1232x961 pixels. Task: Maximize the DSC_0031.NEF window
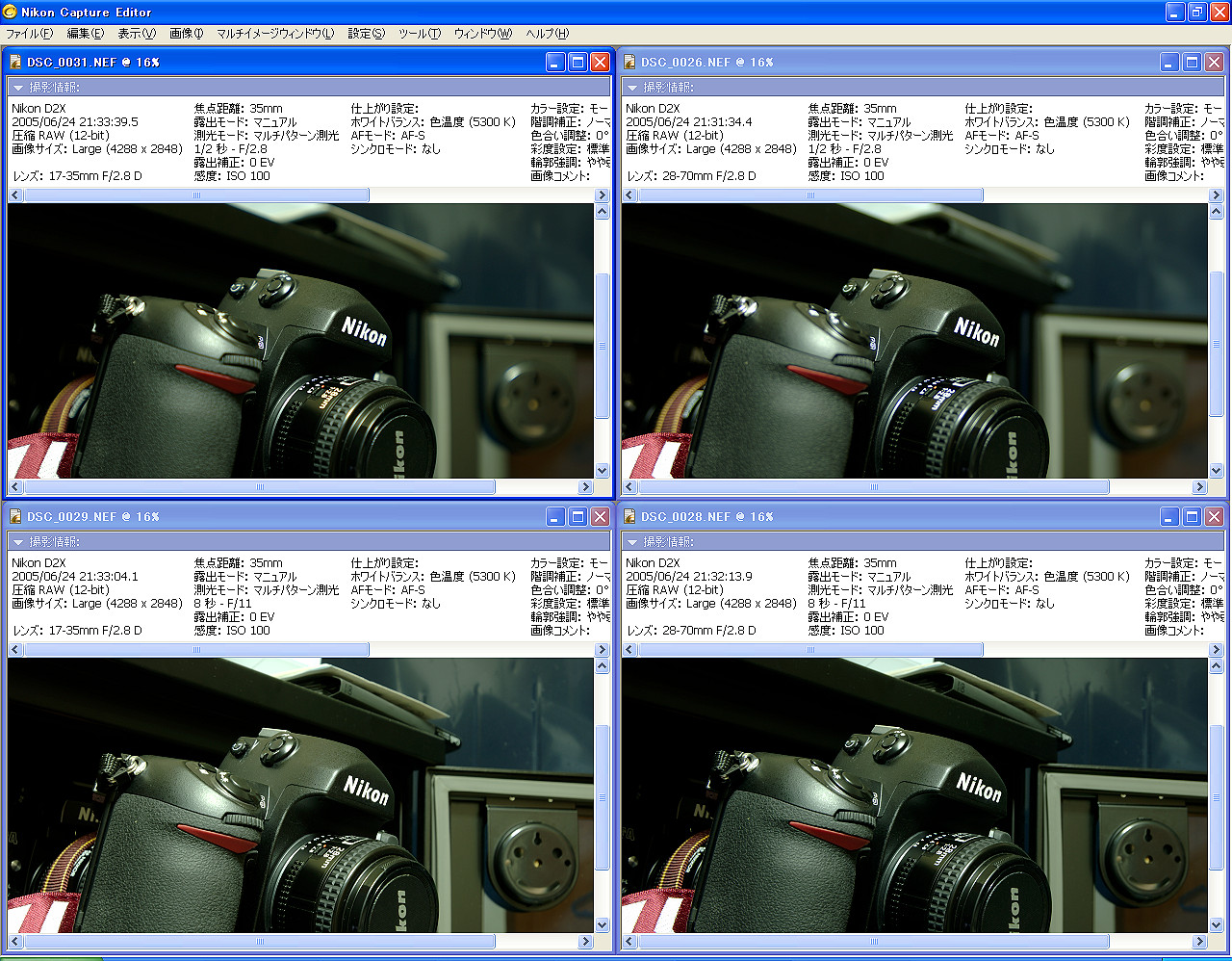pos(577,62)
